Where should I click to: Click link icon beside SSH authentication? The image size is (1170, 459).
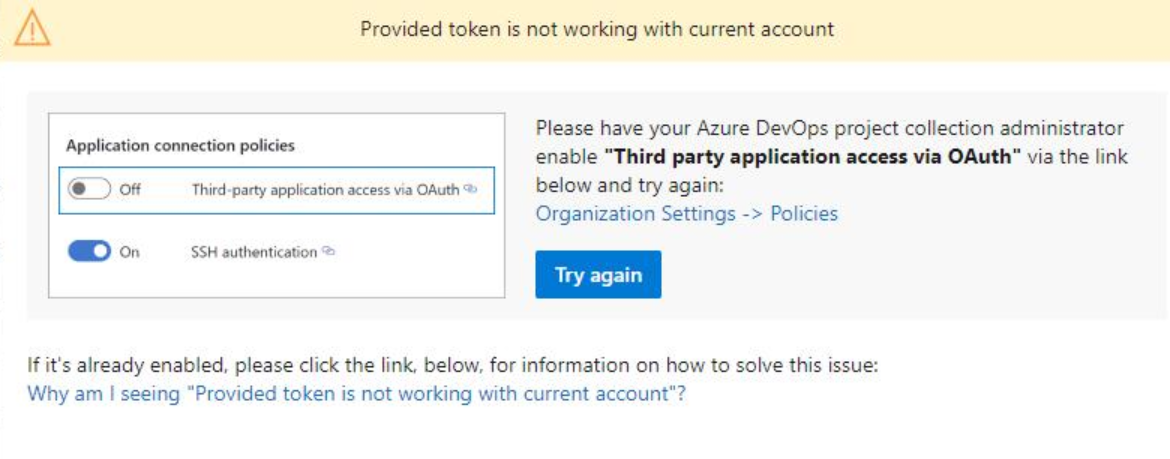pyautogui.click(x=328, y=252)
